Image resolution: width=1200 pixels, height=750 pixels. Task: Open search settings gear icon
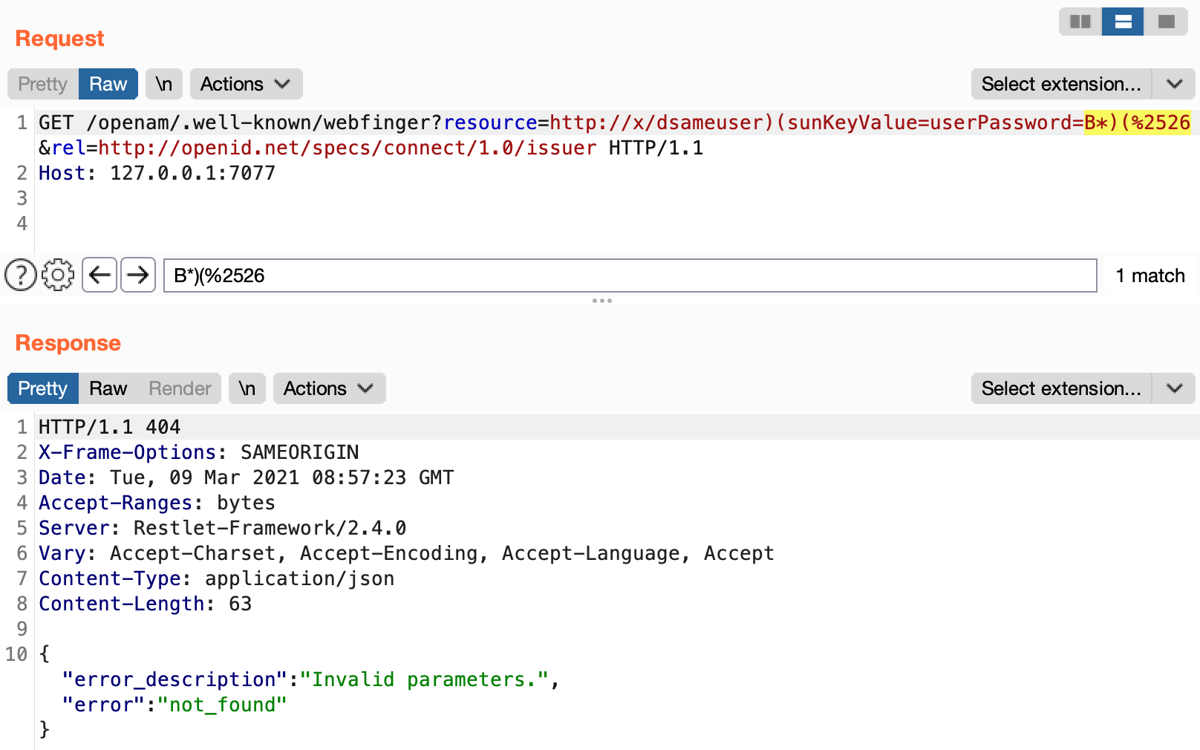pos(58,274)
